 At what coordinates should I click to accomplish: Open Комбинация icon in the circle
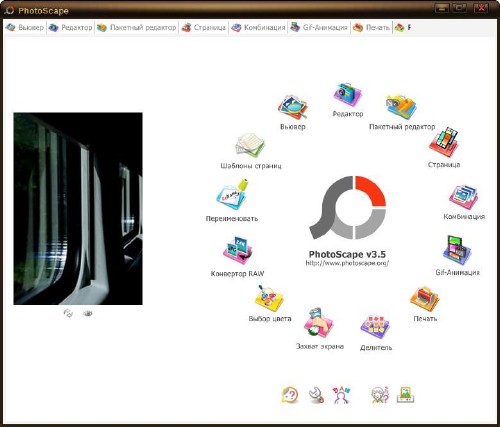[x=464, y=198]
